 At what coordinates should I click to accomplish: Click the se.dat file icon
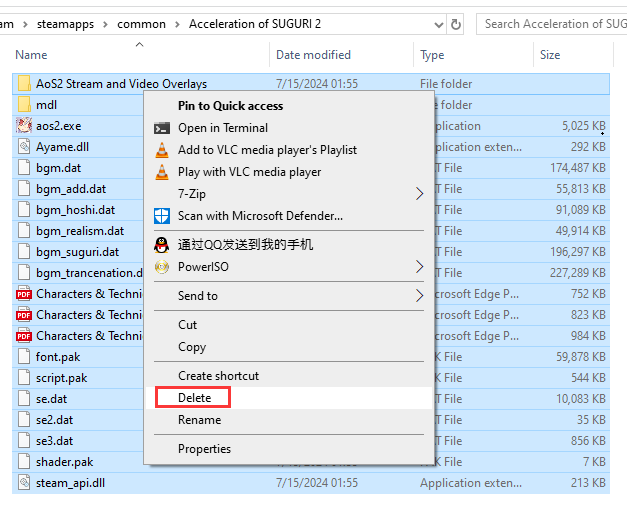pos(24,399)
